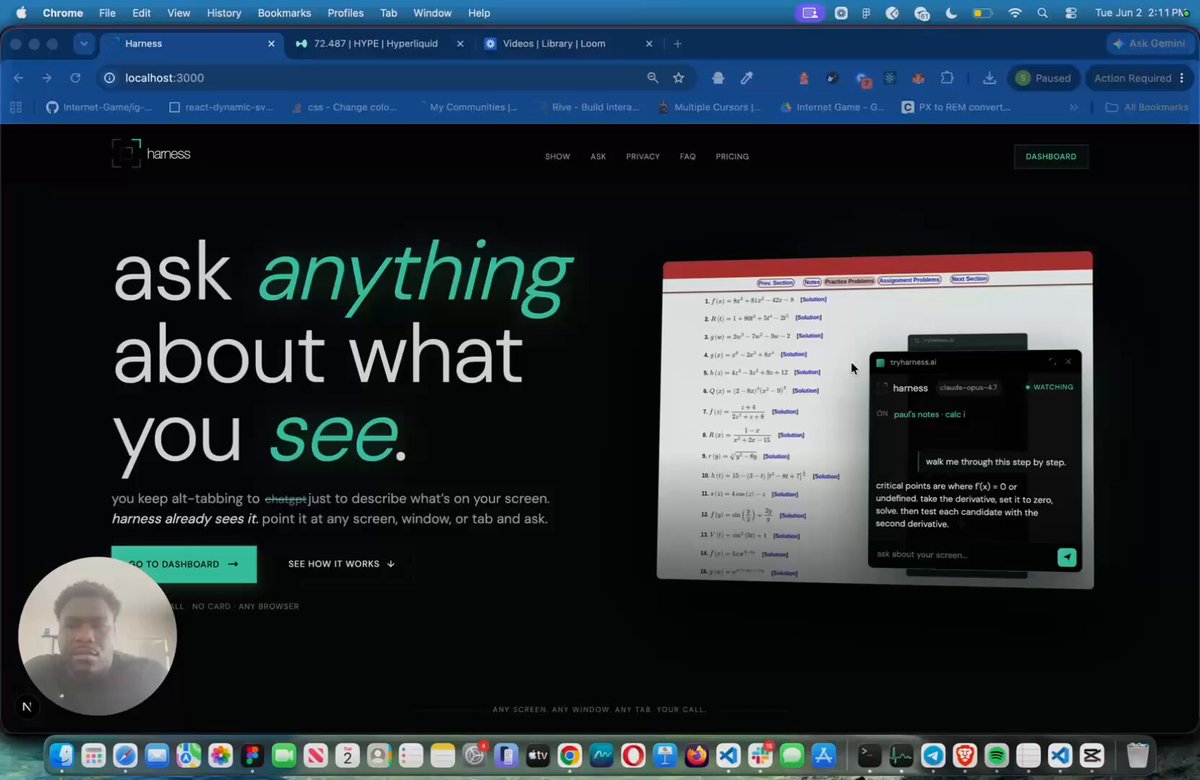This screenshot has width=1200, height=780.
Task: Open the Practice Problems tab in the notes mockup
Action: (x=849, y=281)
